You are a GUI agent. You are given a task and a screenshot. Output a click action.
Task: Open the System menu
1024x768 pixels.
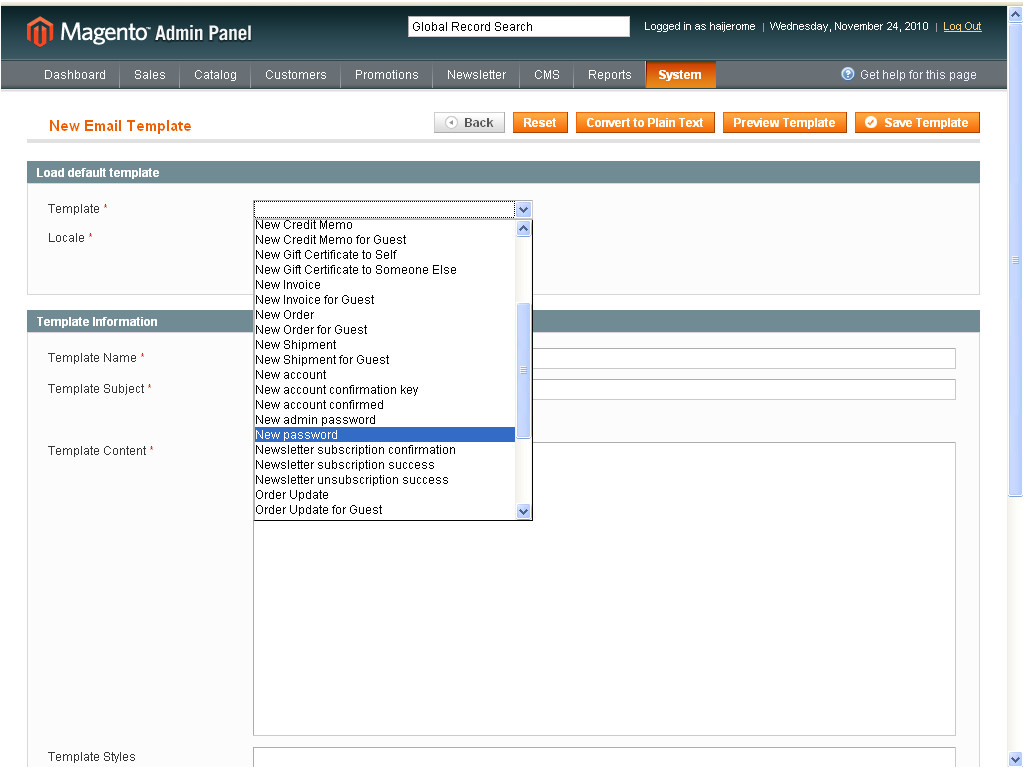pos(680,74)
